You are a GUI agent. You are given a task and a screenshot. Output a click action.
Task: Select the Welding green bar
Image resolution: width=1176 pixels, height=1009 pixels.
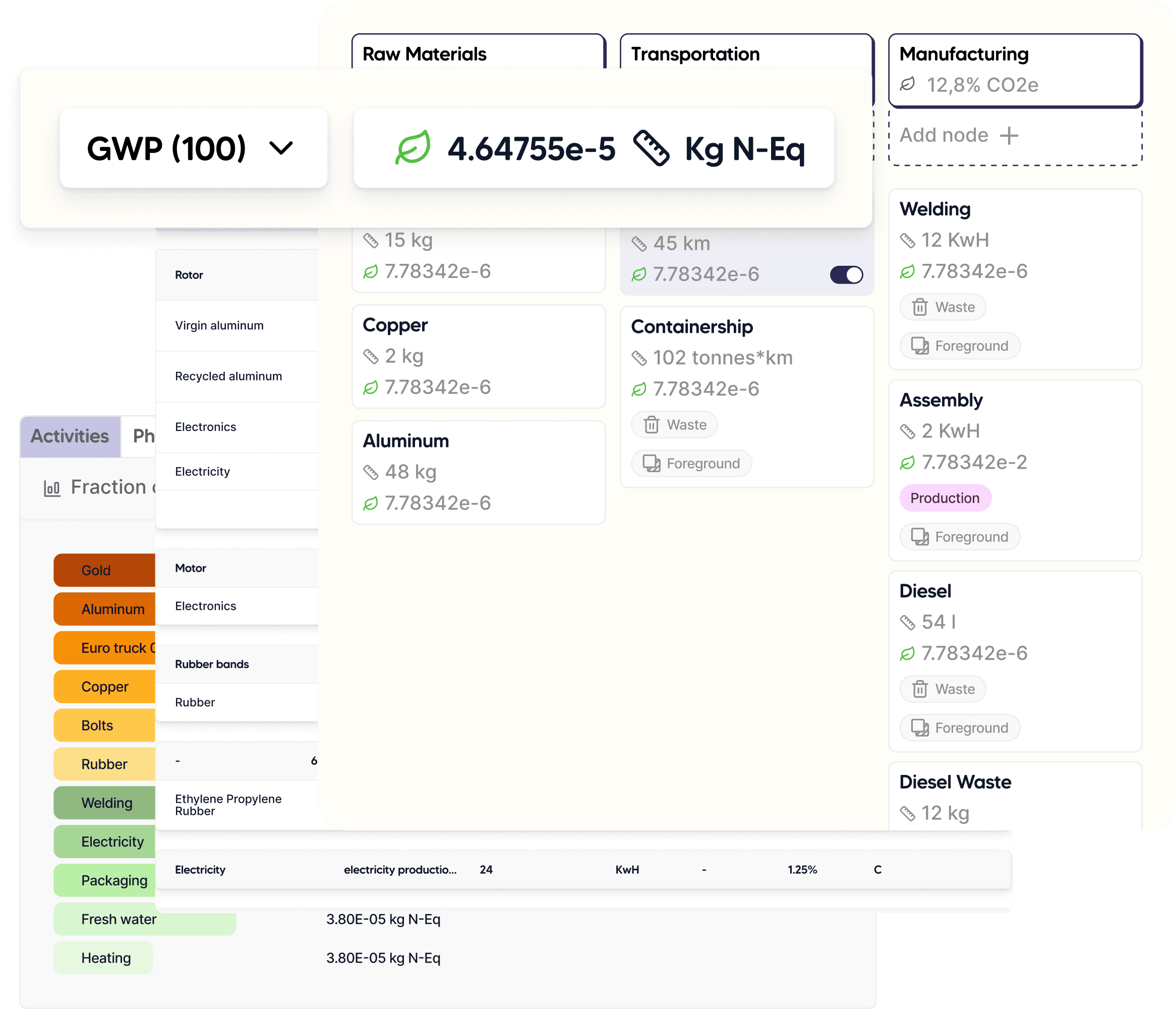click(104, 803)
